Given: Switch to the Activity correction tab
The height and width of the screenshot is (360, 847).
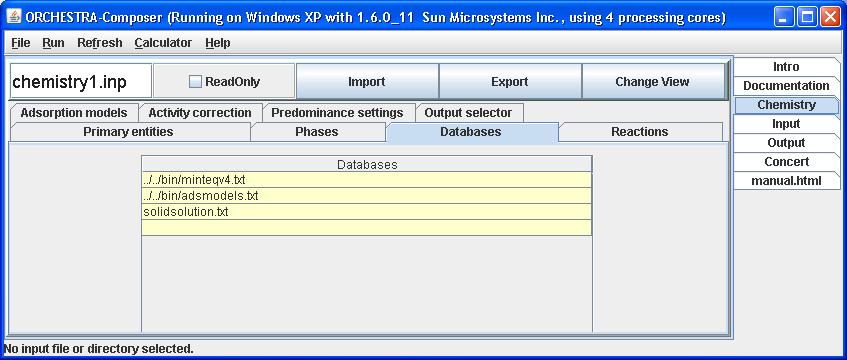Looking at the screenshot, I should (x=200, y=113).
